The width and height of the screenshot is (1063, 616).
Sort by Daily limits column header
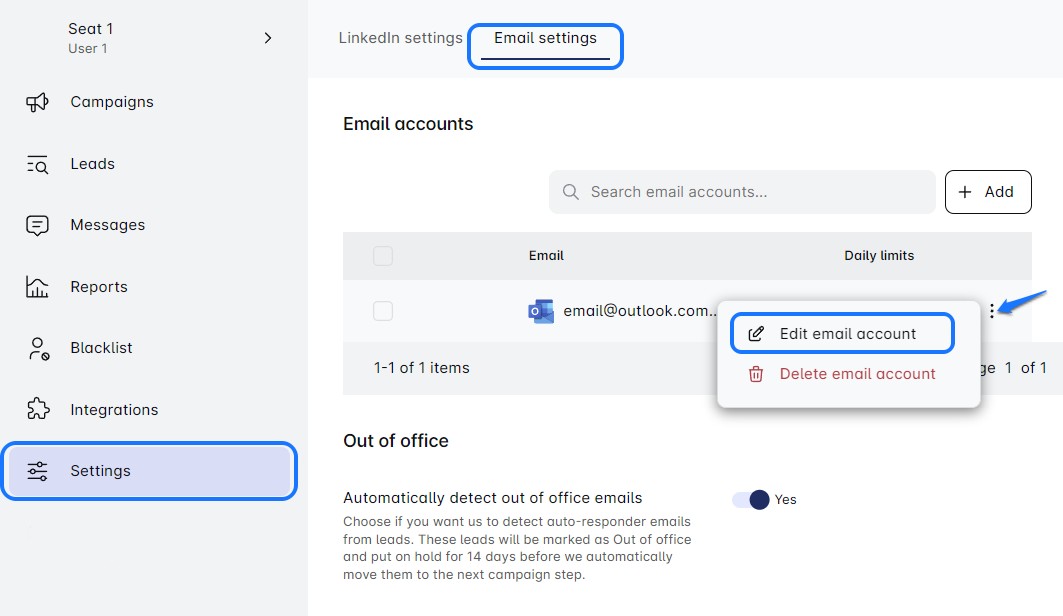[879, 256]
